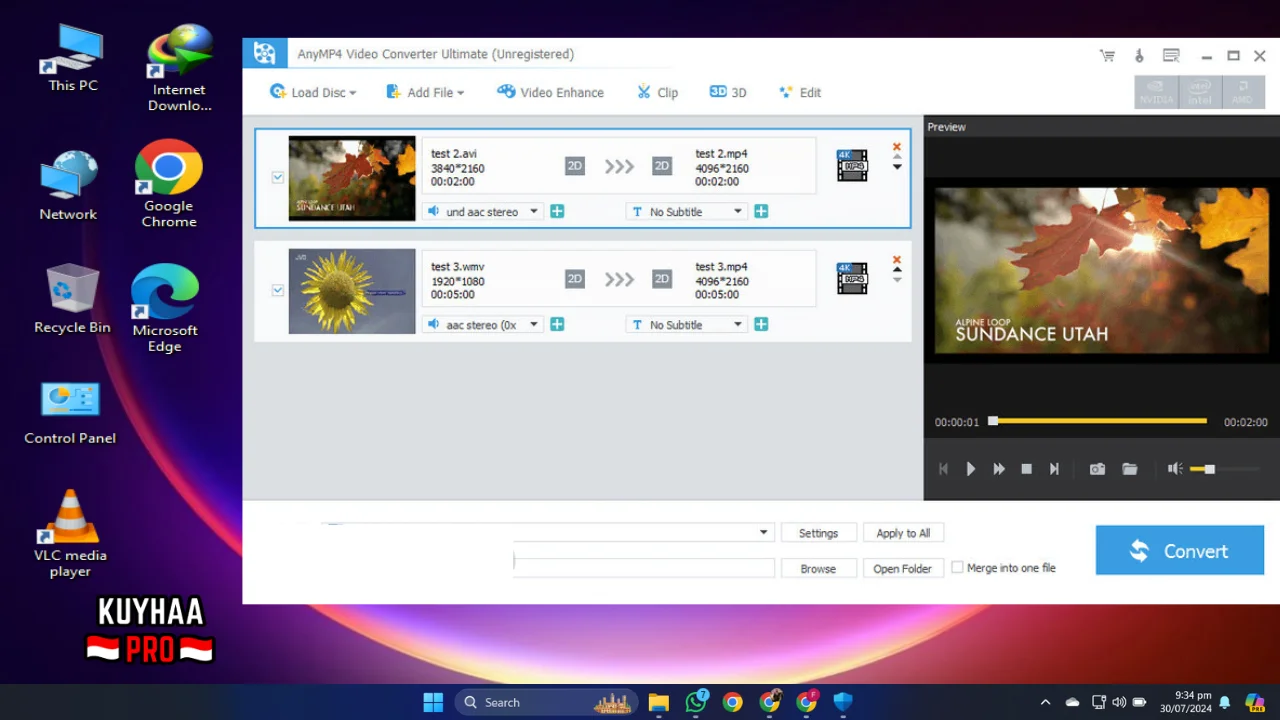This screenshot has width=1280, height=720.
Task: Open Google Chrome desktop shortcut
Action: coord(168,184)
